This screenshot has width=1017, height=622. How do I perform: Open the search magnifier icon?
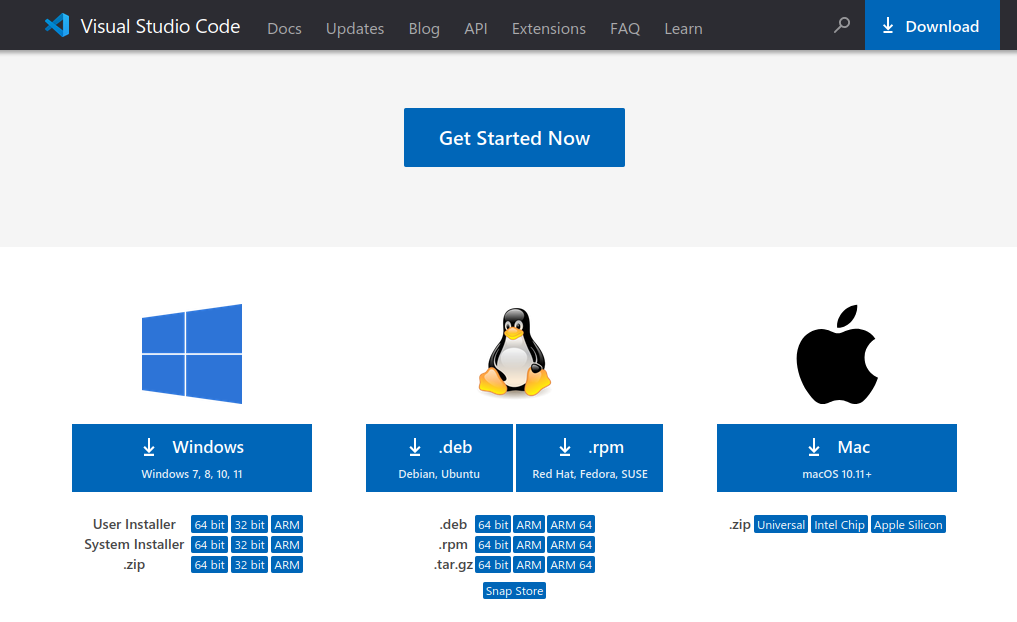point(842,25)
